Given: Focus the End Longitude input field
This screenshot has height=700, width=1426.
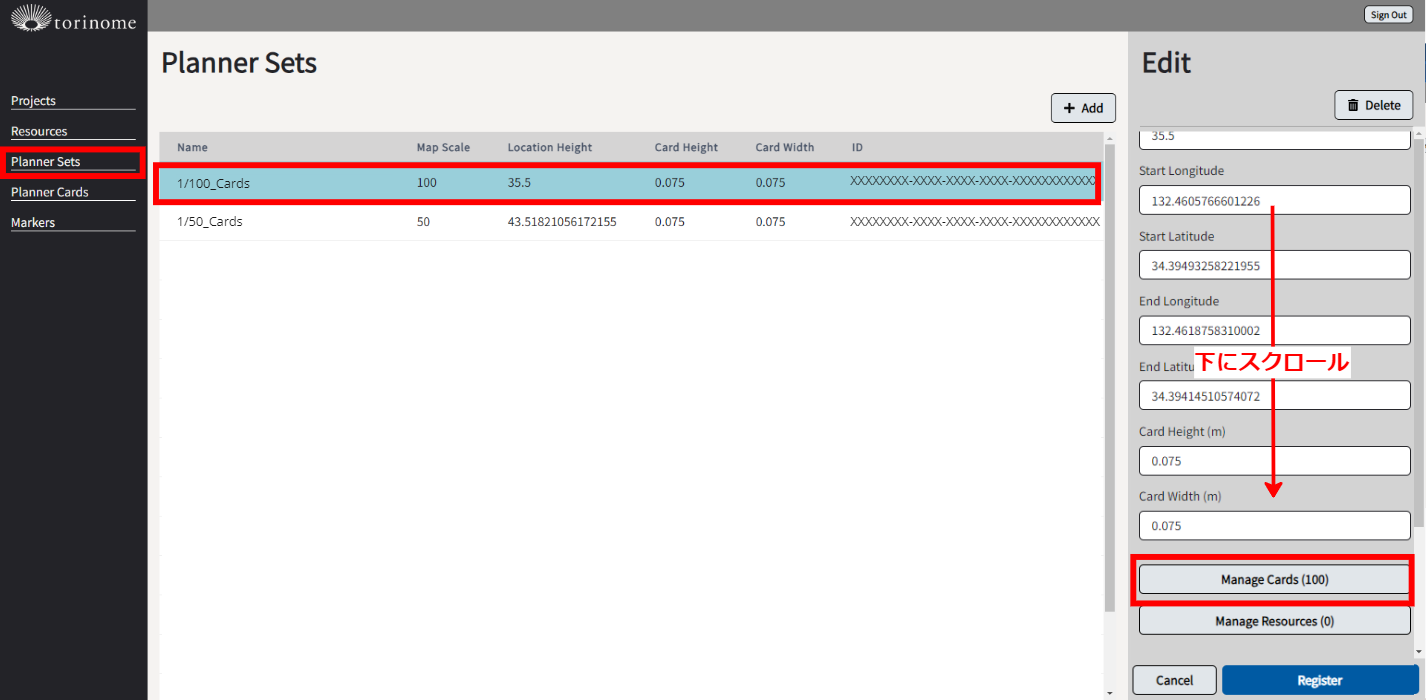Looking at the screenshot, I should tap(1274, 331).
